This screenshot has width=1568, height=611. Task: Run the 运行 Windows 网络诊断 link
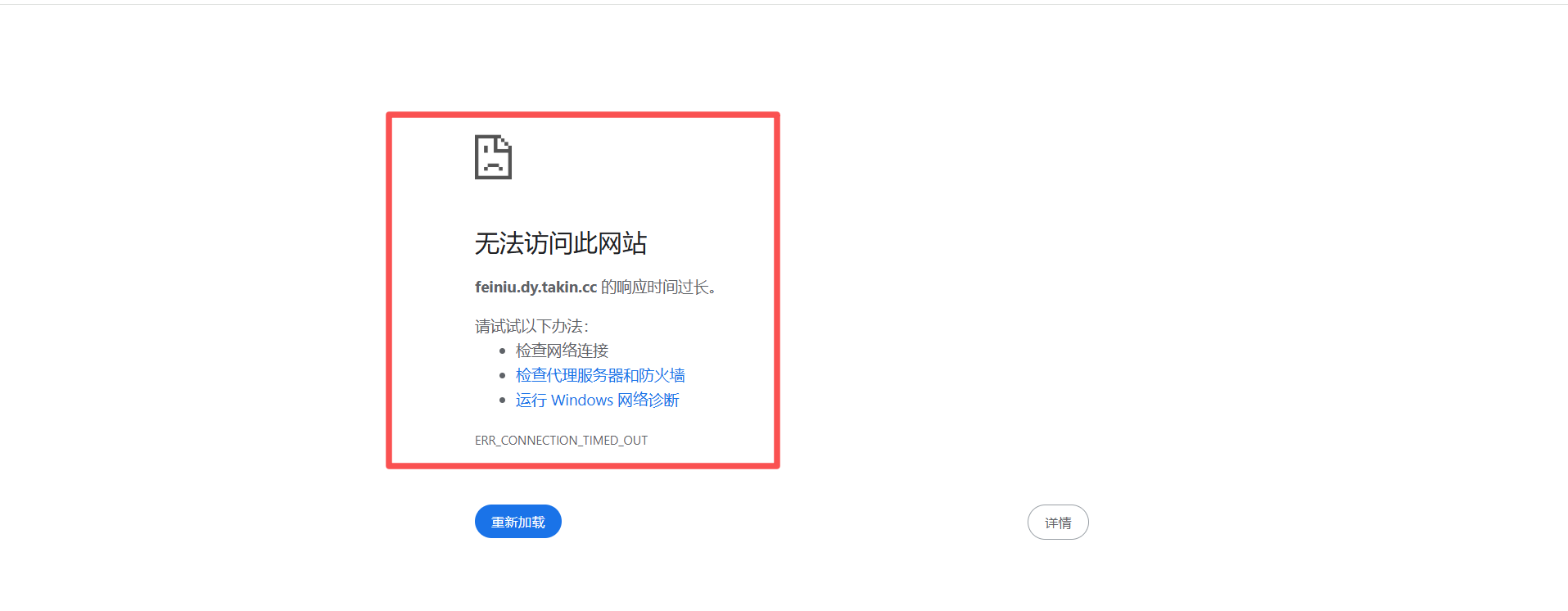597,400
